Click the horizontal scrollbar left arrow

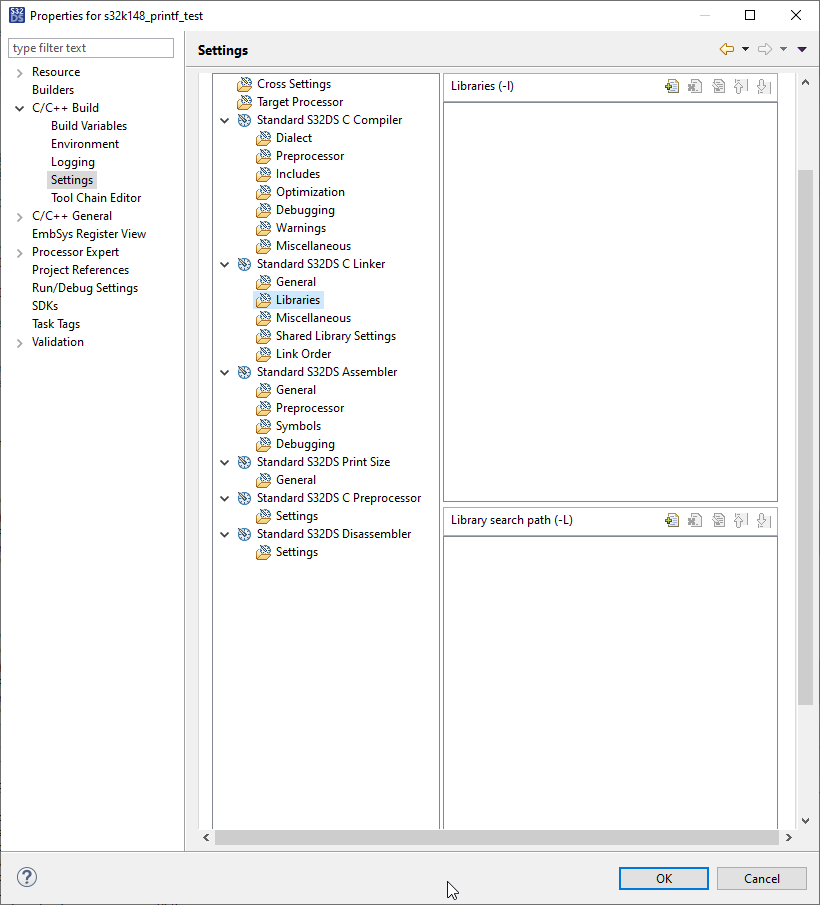(206, 837)
